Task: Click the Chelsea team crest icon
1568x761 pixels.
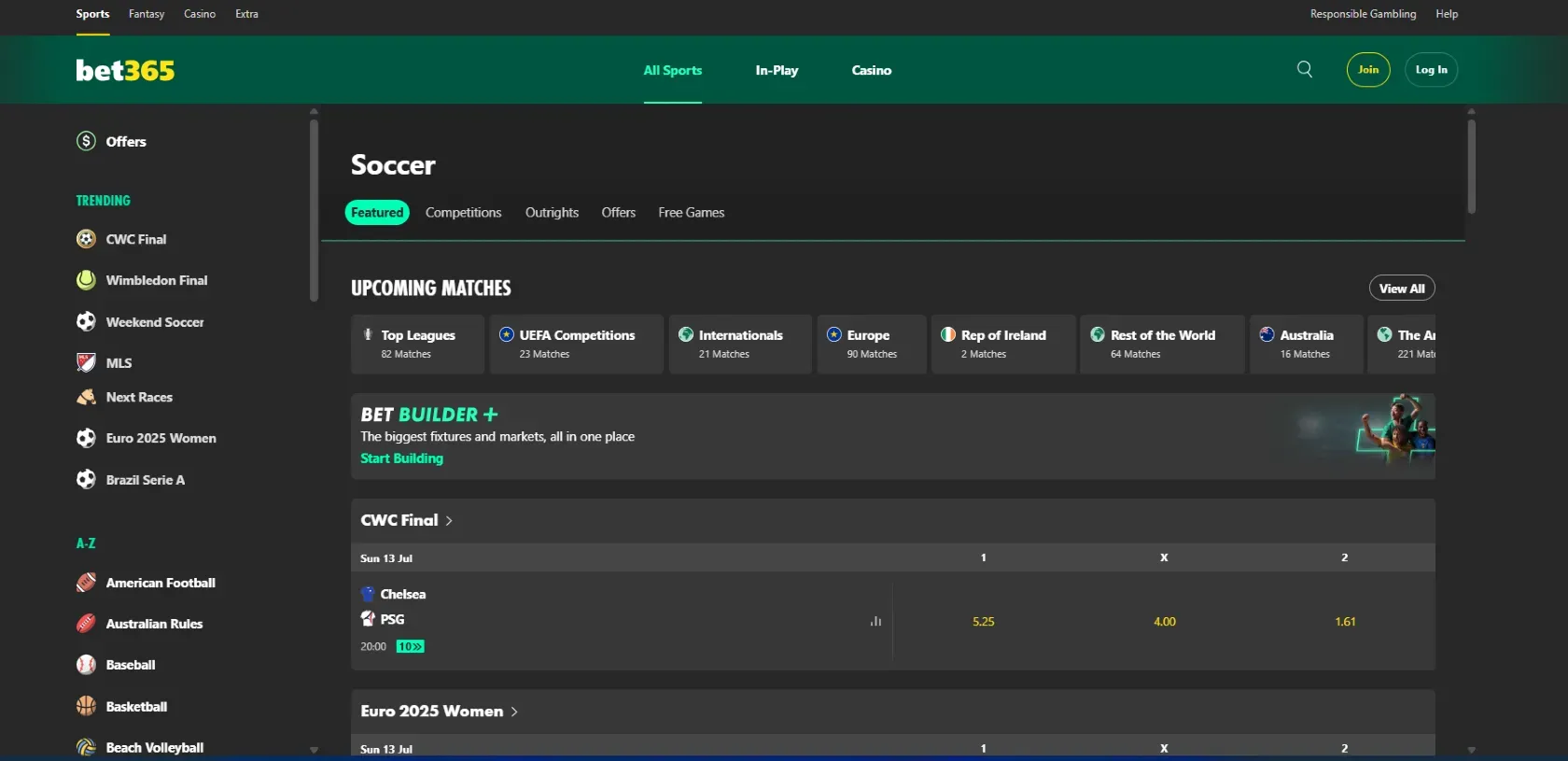Action: 368,594
